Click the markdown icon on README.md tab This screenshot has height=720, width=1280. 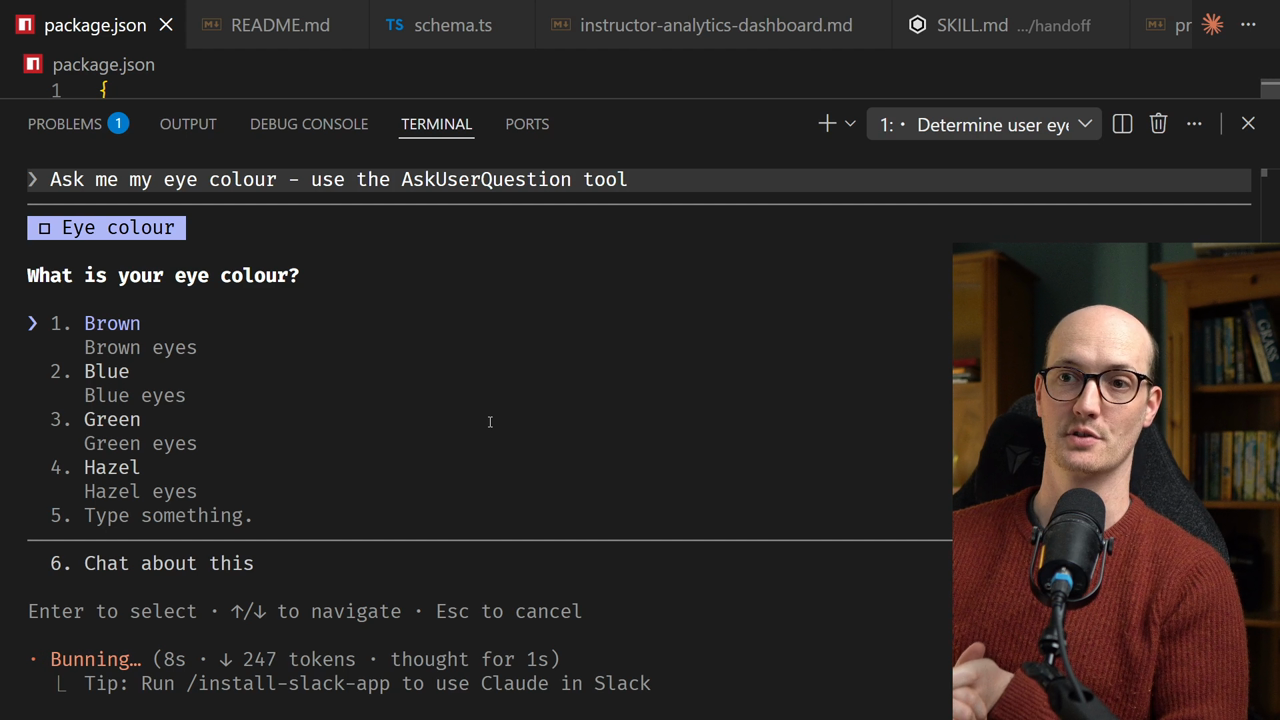pyautogui.click(x=211, y=25)
